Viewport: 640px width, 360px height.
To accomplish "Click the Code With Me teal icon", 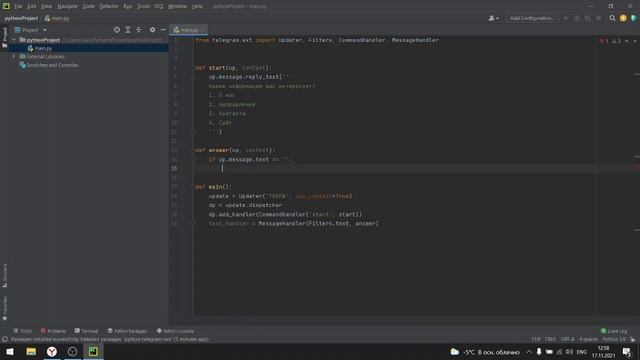I will pos(634,18).
